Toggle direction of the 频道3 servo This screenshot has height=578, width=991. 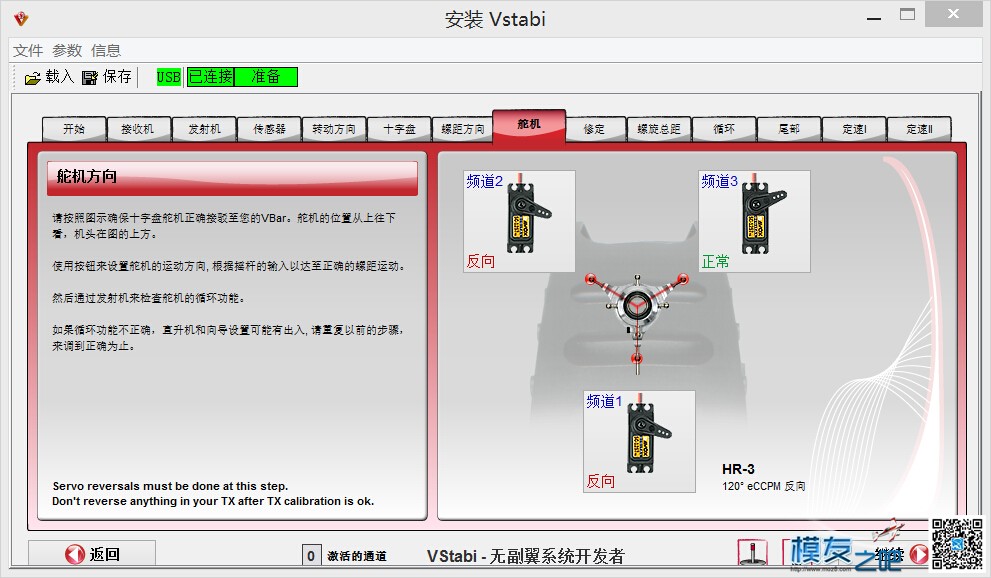point(754,221)
